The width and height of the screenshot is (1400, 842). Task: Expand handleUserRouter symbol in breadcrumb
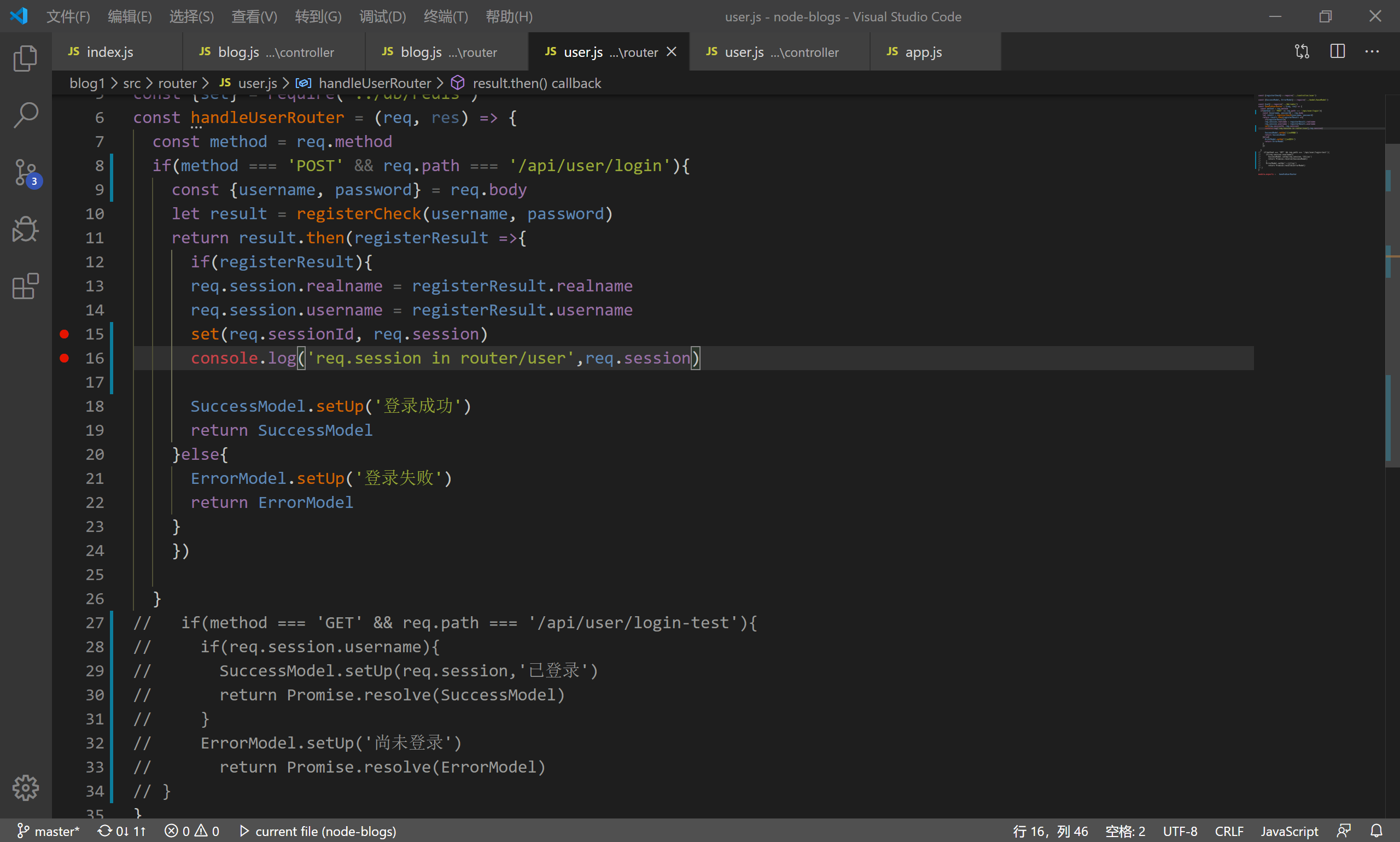(x=364, y=84)
